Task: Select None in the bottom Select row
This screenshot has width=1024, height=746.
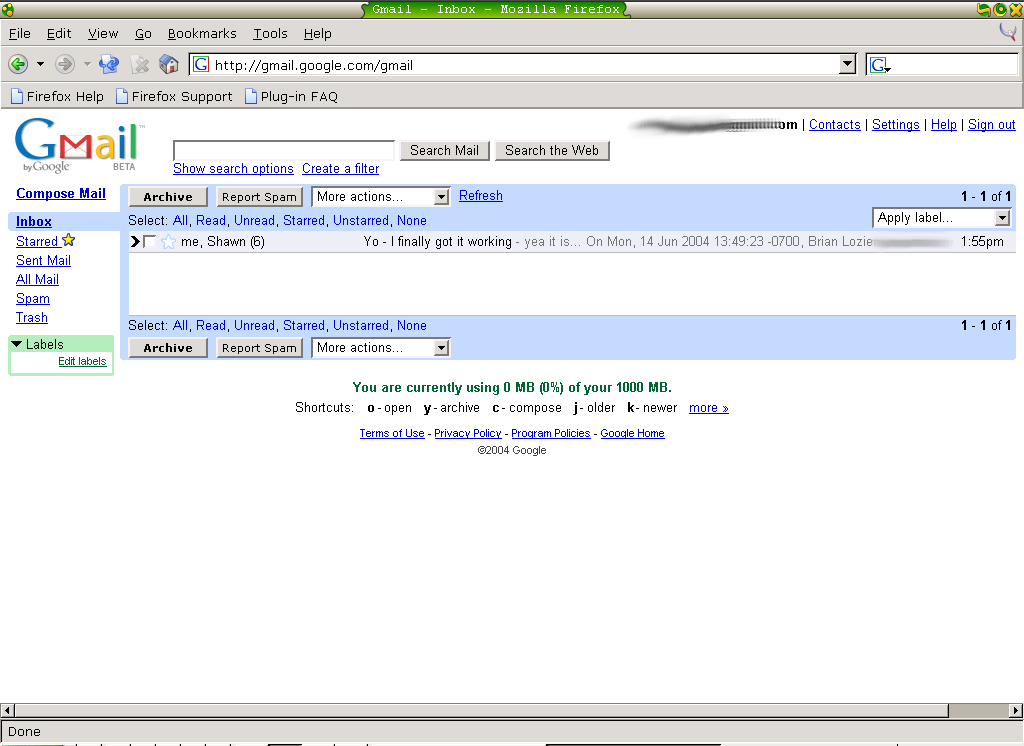Action: click(x=411, y=325)
